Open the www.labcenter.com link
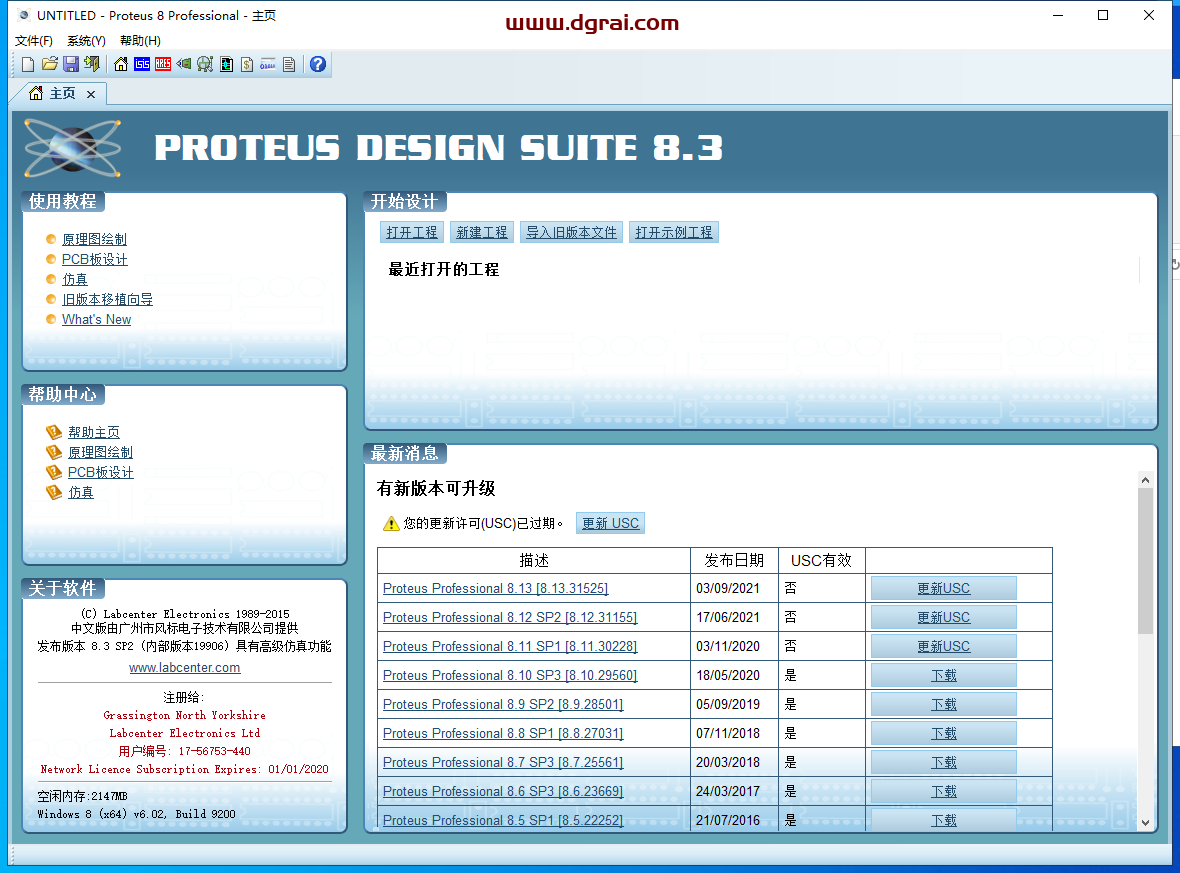The image size is (1180, 873). 184,668
